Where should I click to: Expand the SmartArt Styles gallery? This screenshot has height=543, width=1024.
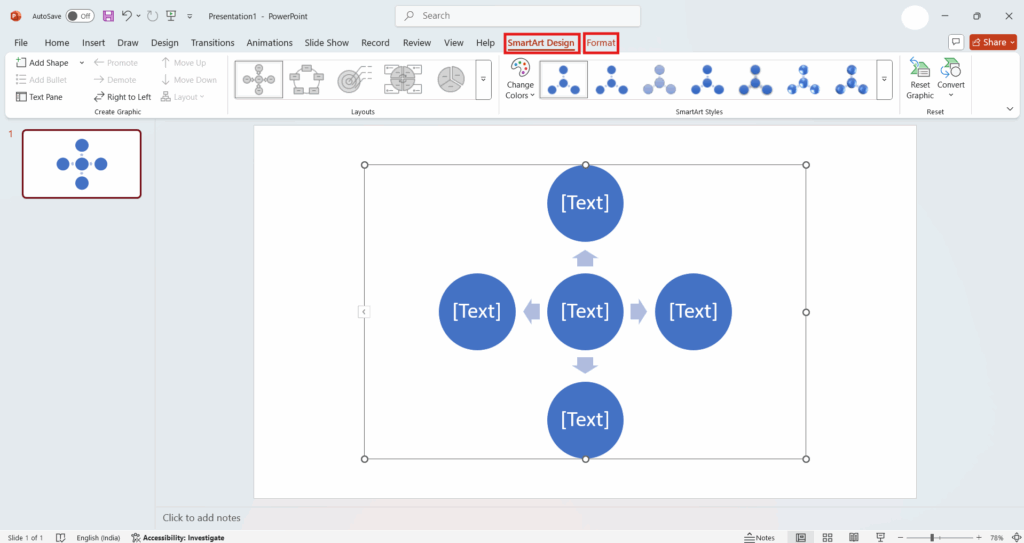[884, 79]
